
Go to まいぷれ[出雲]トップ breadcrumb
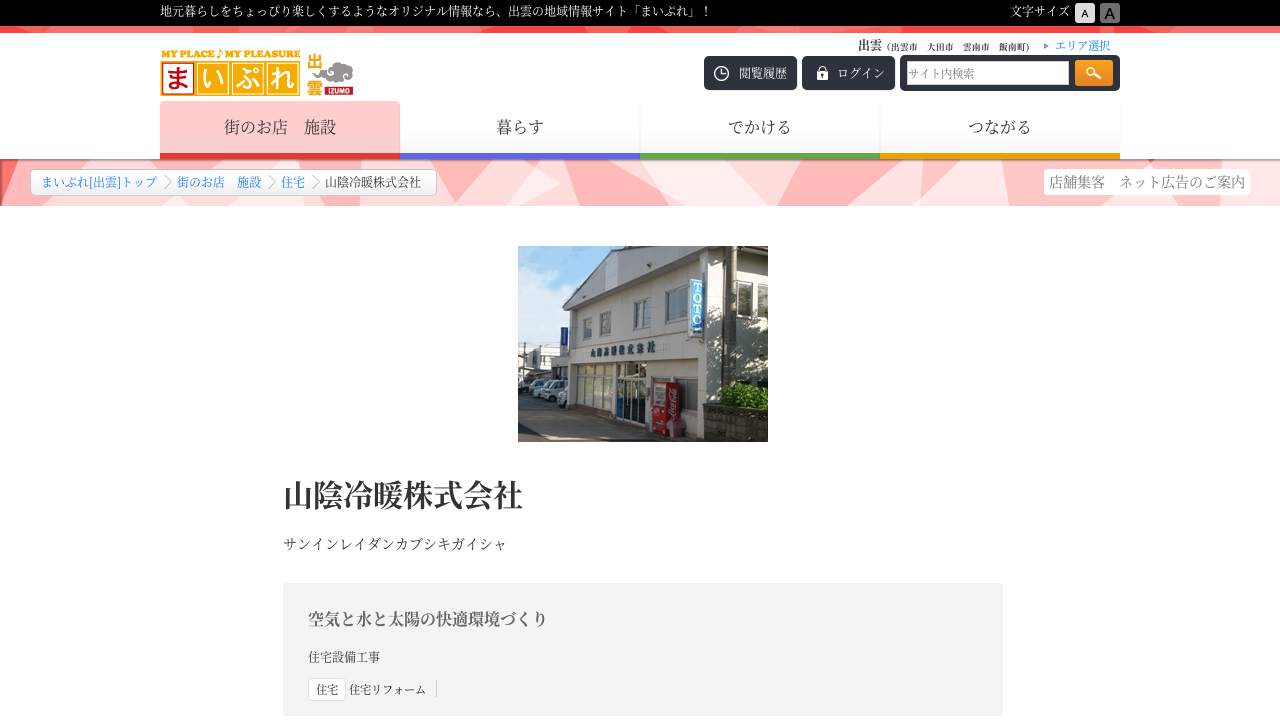[x=99, y=183]
